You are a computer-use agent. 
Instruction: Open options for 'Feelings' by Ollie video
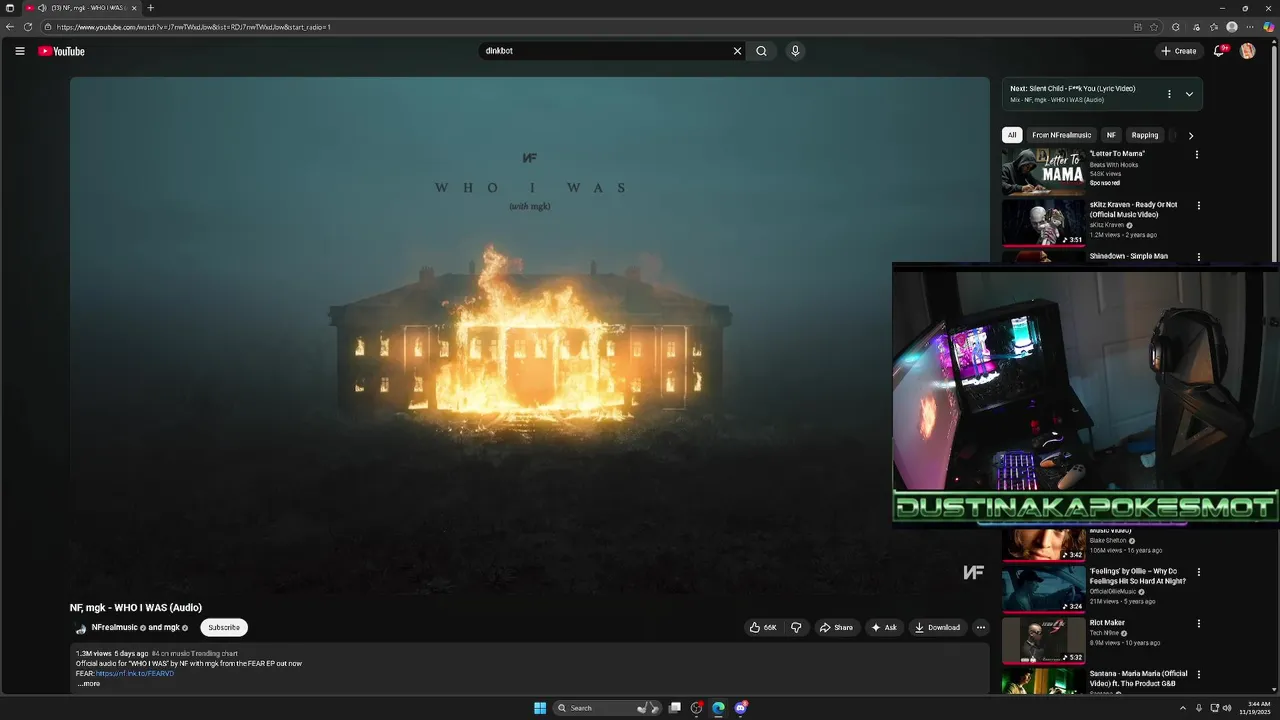pyautogui.click(x=1199, y=572)
